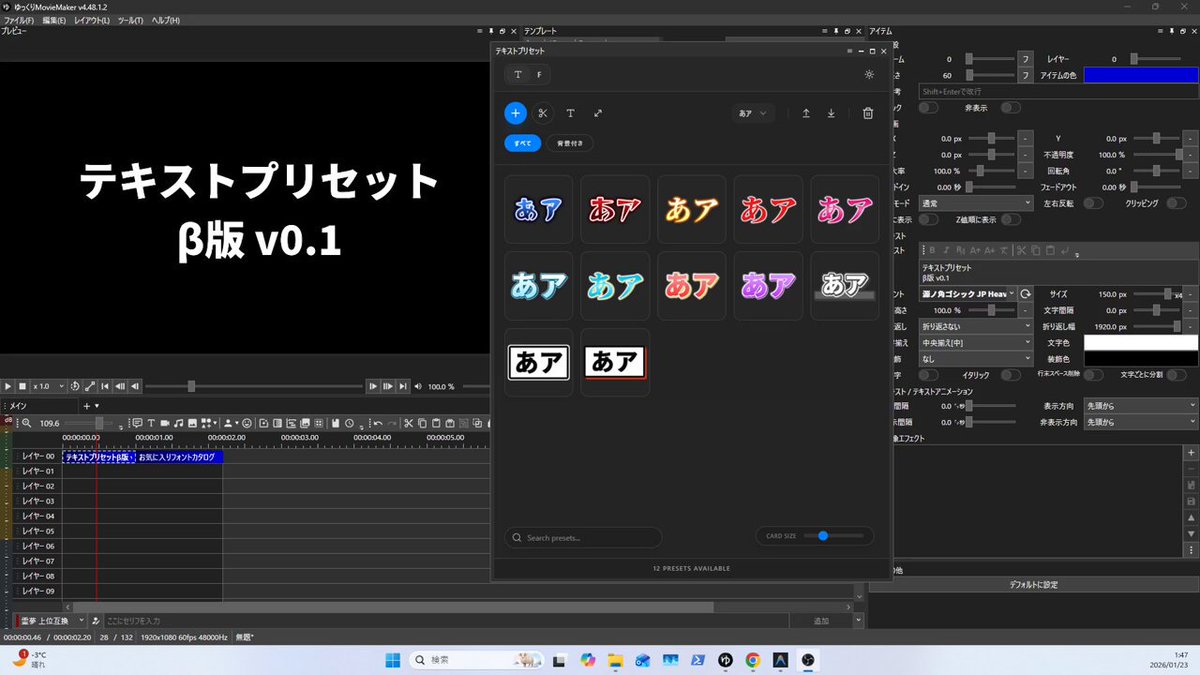1200x675 pixels.
Task: Click the trash icon to delete the preset
Action: [x=868, y=113]
